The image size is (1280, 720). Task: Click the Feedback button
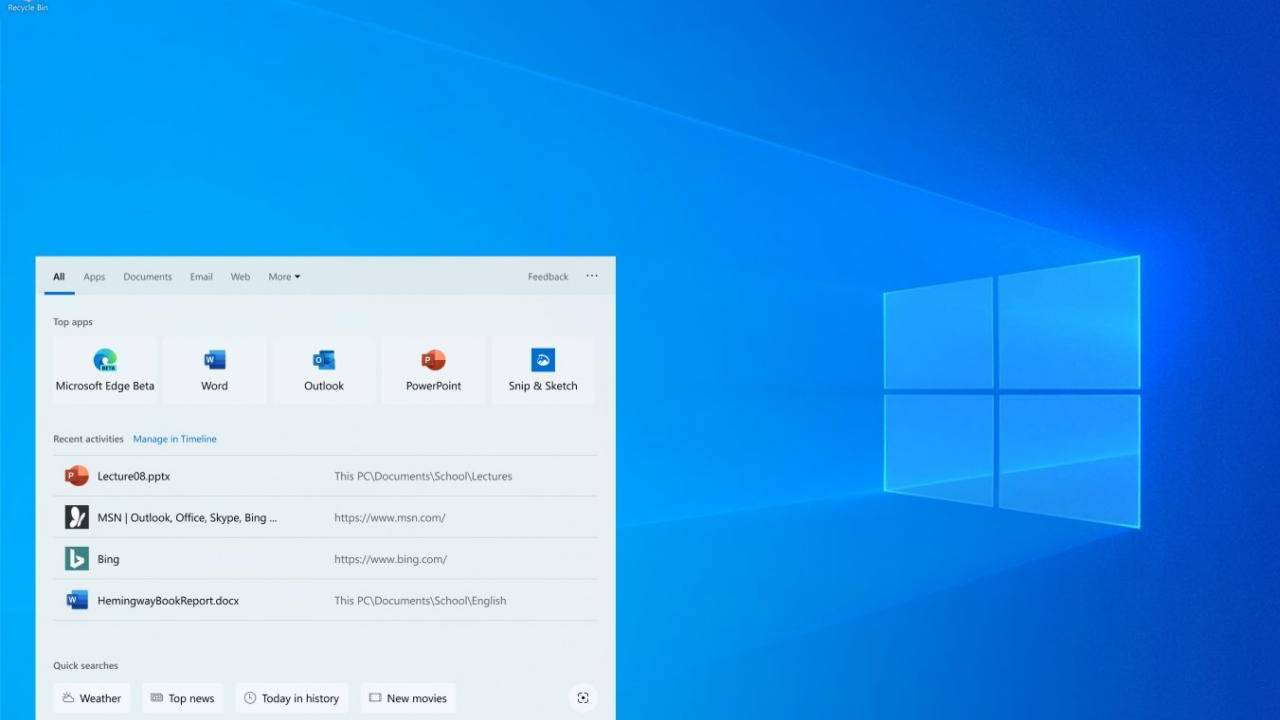[547, 276]
